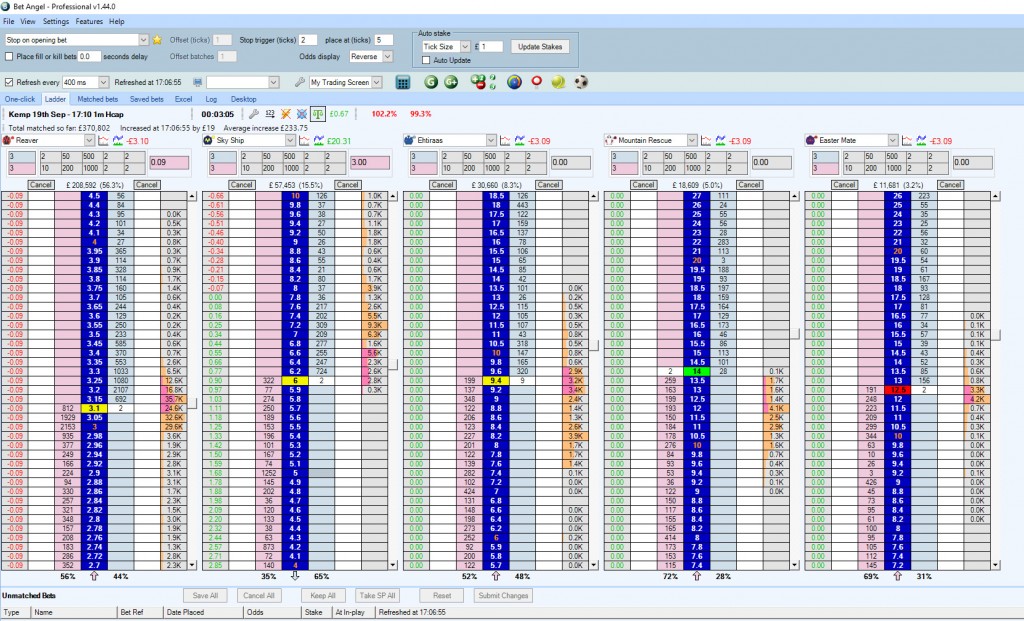Click the Auto stake £ amount field

coord(492,46)
